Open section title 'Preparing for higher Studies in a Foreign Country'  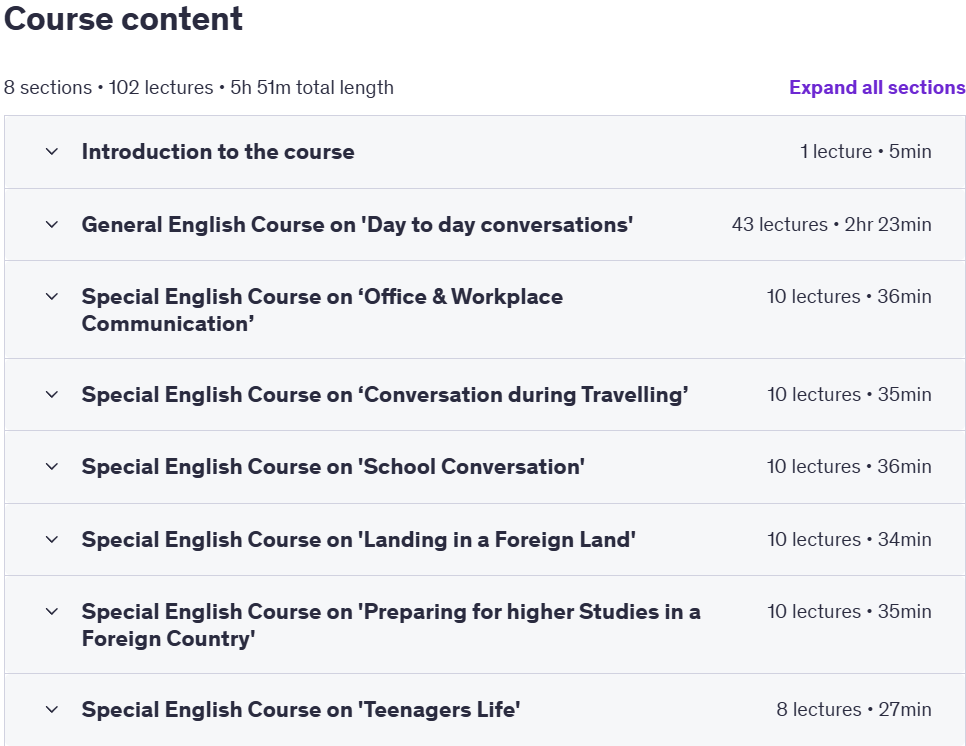[391, 625]
